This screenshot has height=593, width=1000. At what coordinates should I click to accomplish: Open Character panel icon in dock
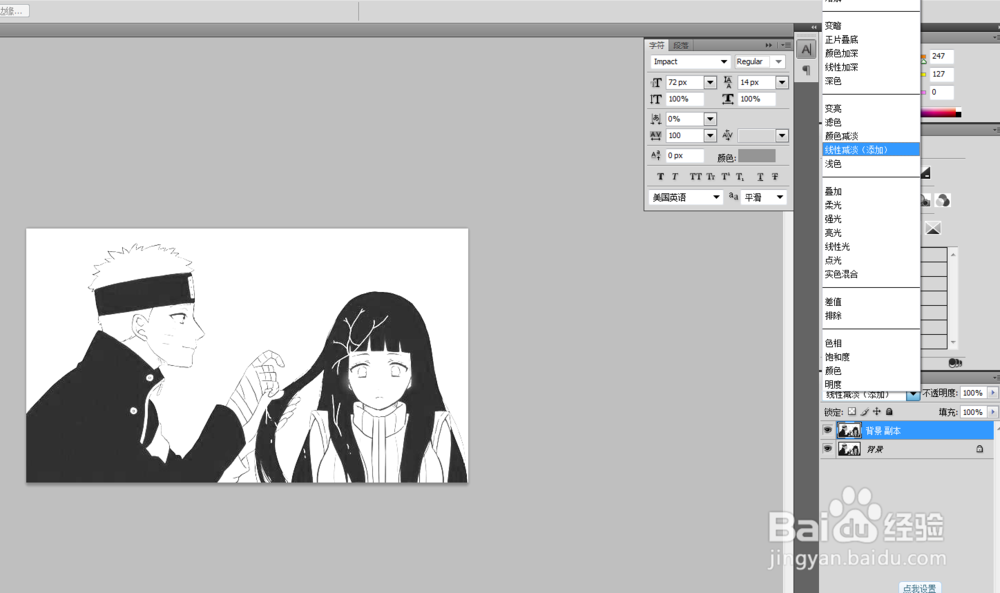click(x=806, y=50)
